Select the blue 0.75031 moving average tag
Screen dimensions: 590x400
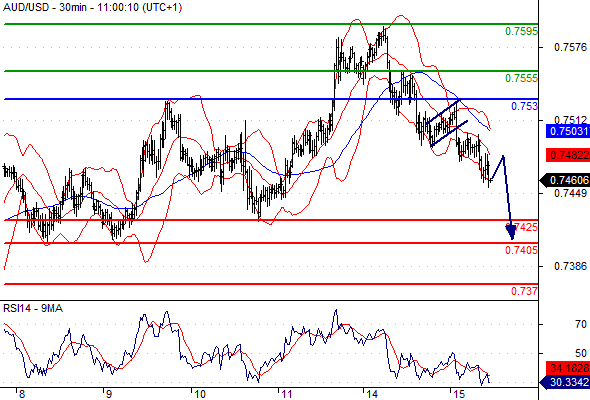click(x=568, y=131)
